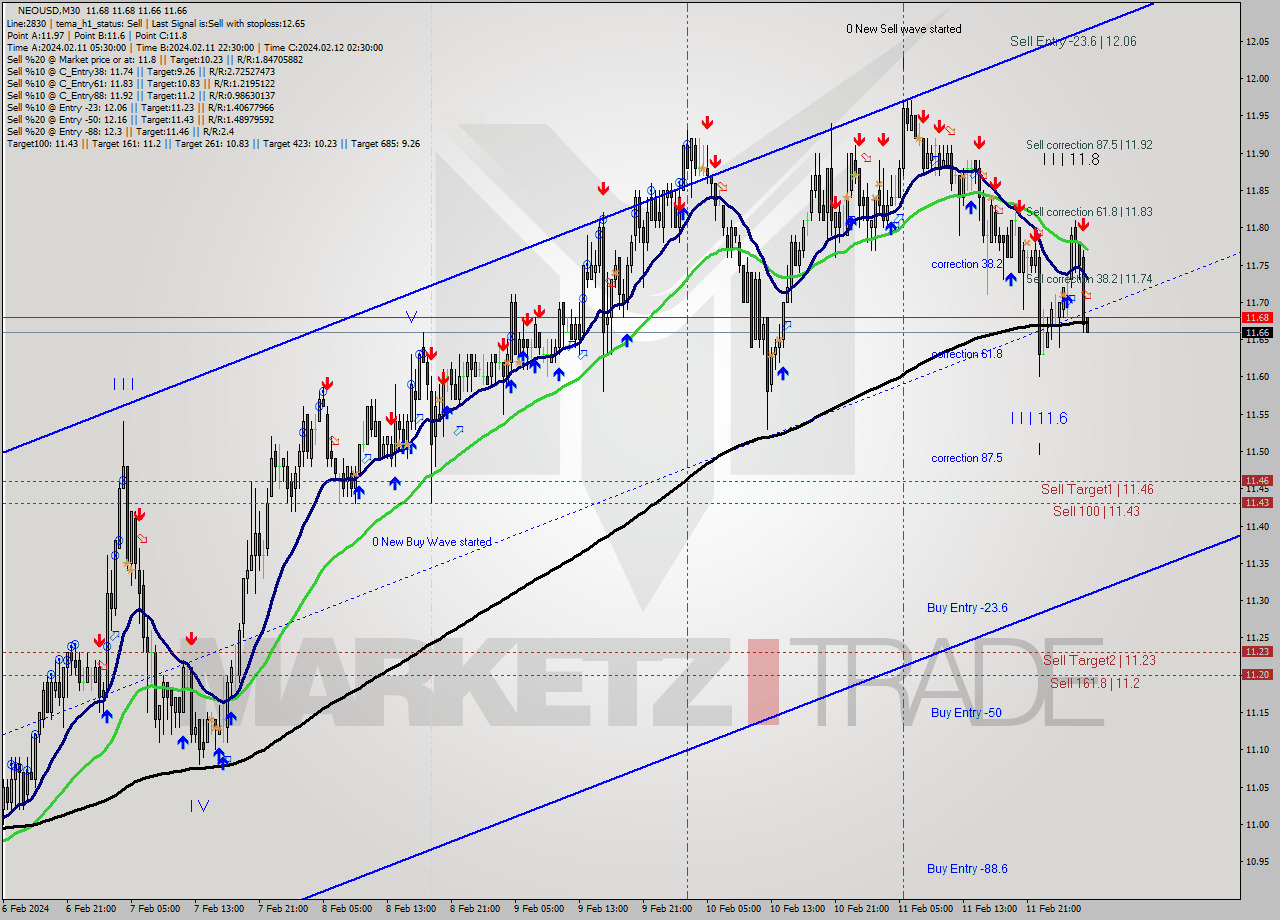Select the 'Sell 100 | 11.43' label
This screenshot has width=1280, height=920.
pyautogui.click(x=1096, y=511)
